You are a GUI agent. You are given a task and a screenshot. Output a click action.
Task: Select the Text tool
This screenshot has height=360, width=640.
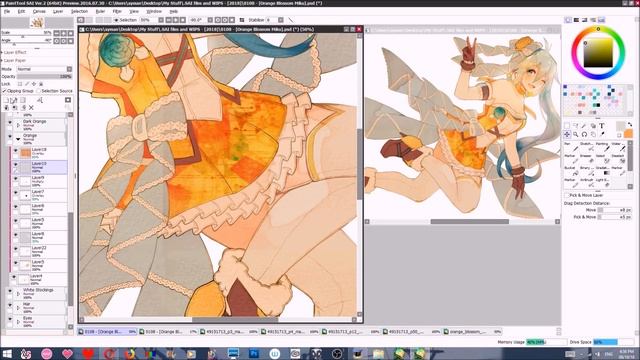(602, 126)
